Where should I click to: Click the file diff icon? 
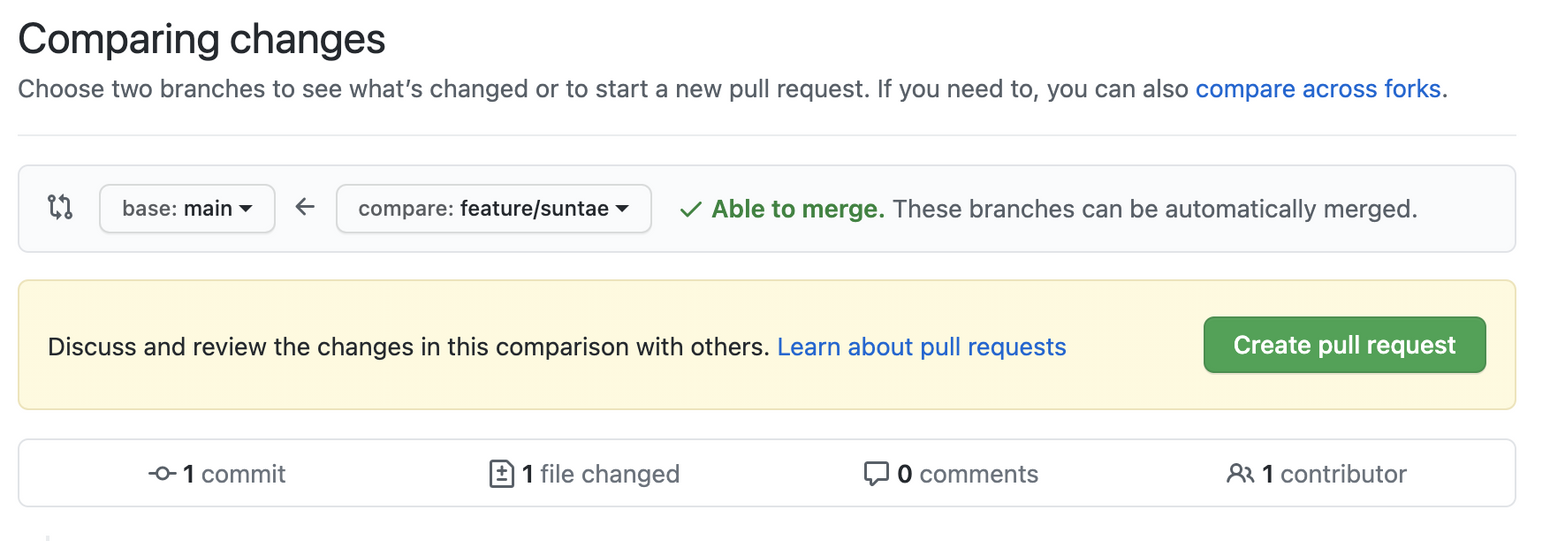(x=501, y=474)
